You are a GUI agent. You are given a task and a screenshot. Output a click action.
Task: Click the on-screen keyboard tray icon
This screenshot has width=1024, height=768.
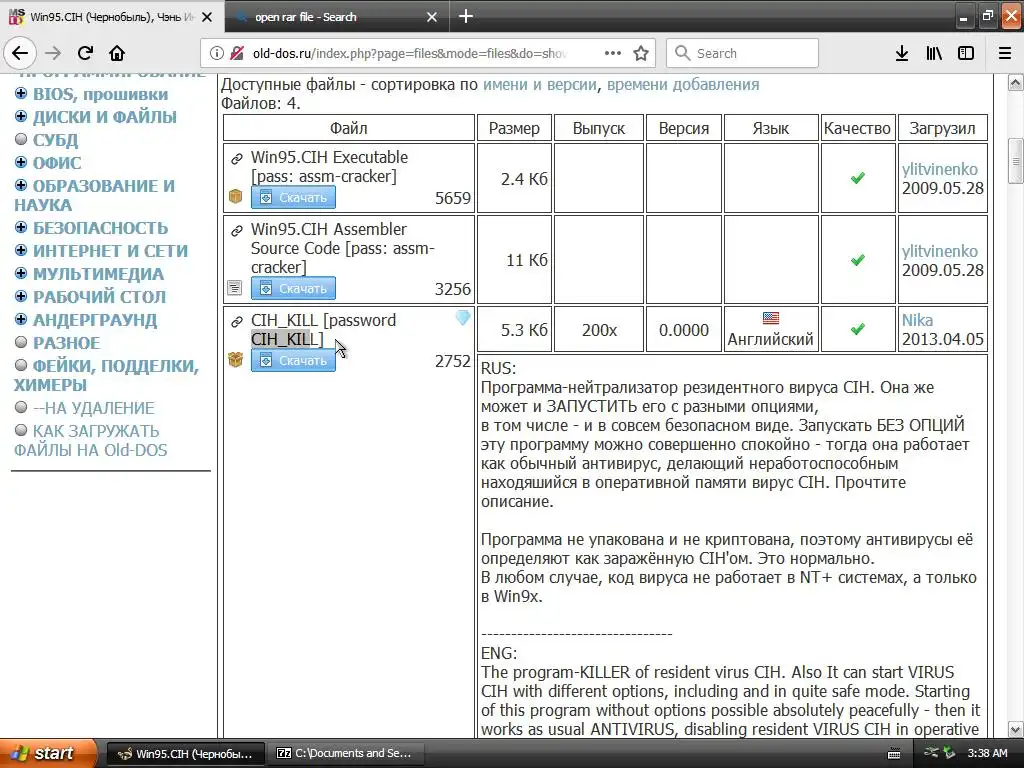pyautogui.click(x=894, y=754)
